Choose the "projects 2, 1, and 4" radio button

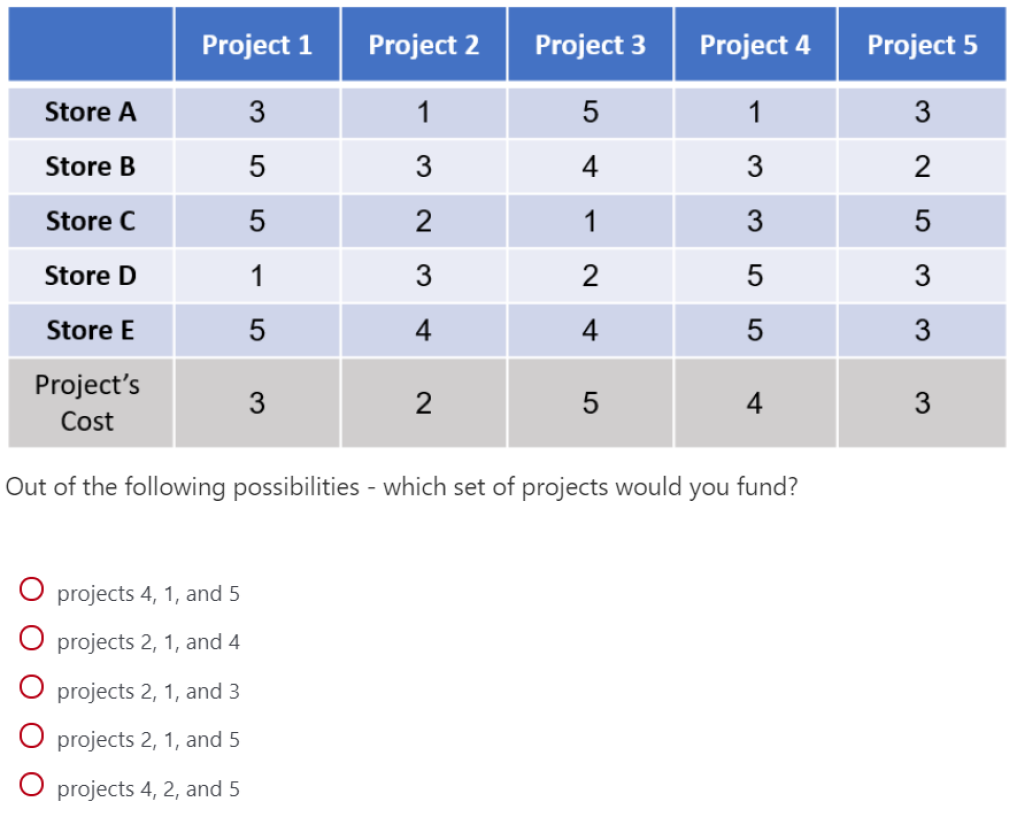pos(31,641)
